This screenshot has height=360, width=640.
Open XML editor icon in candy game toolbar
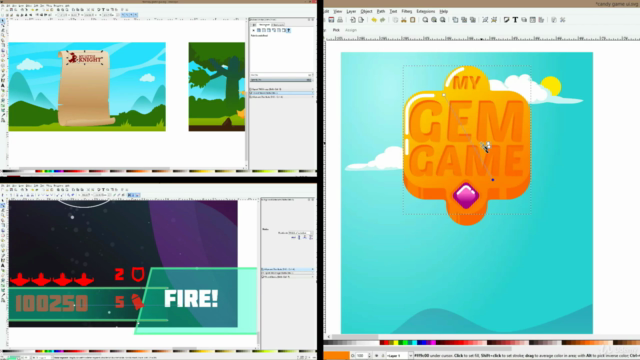(533, 20)
